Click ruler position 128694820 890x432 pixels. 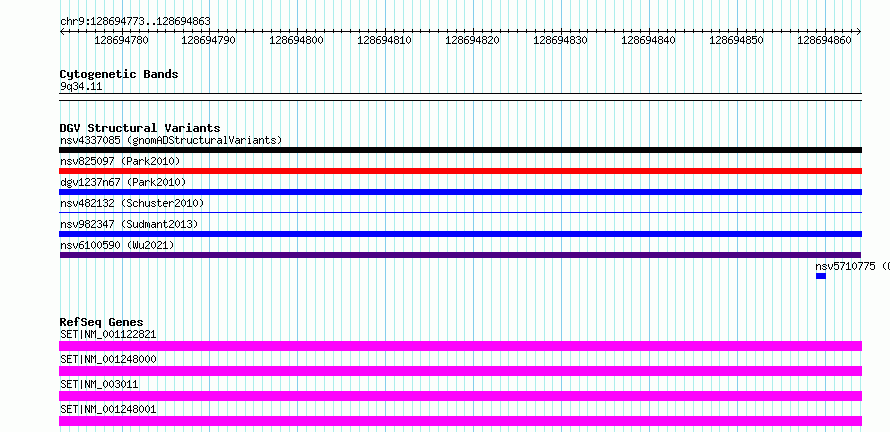[473, 40]
